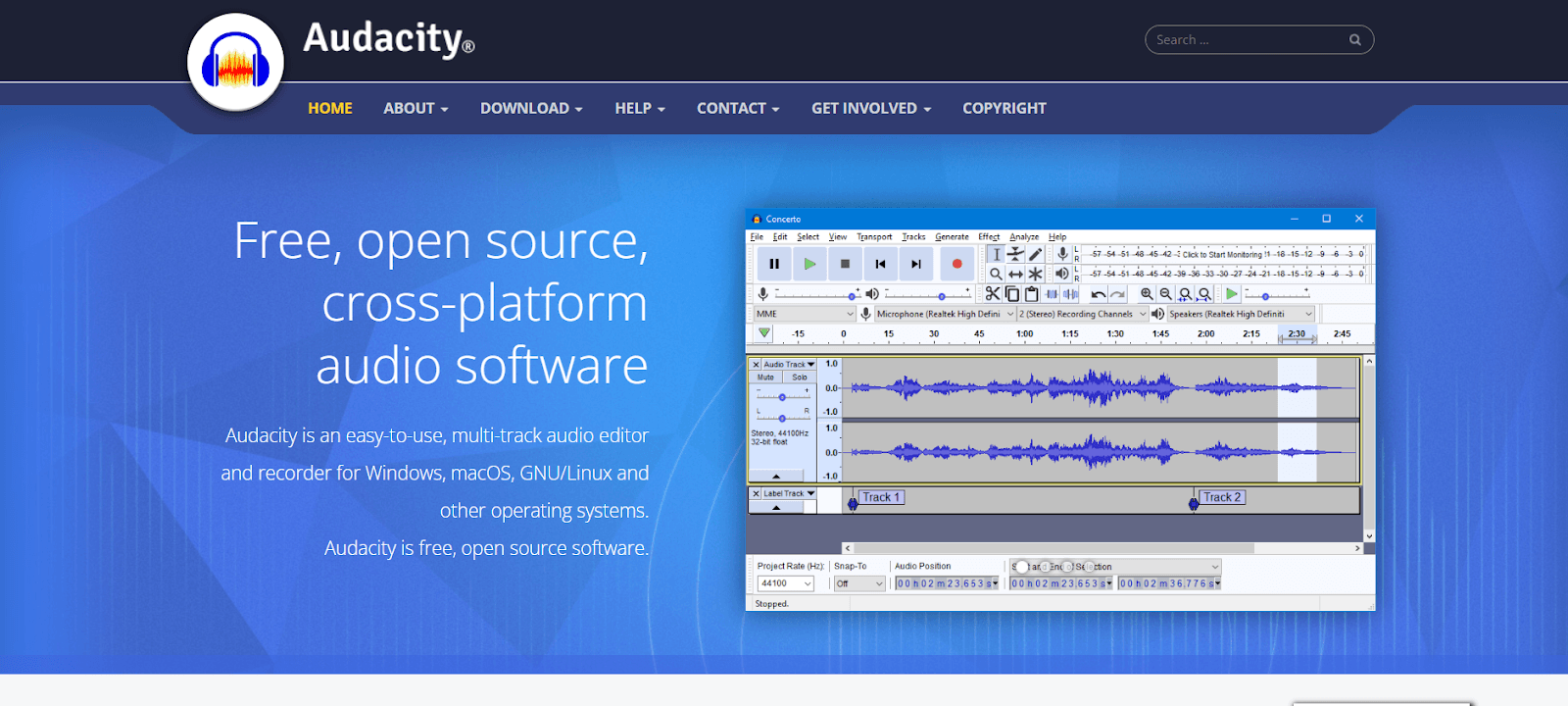Click the Fit Project zoom icon

tap(1203, 294)
